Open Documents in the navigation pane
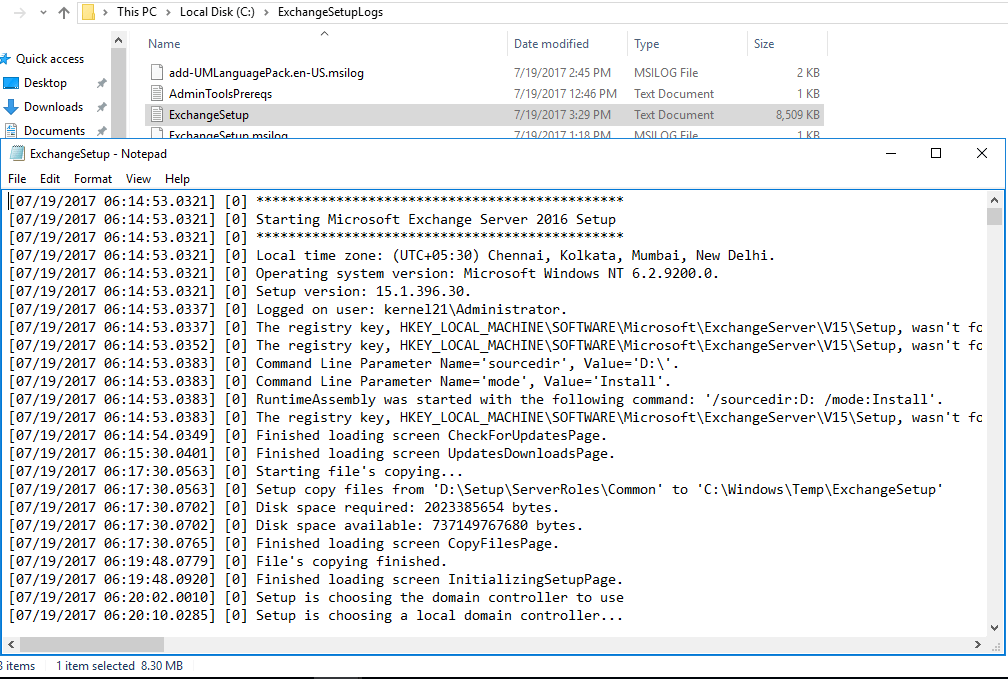This screenshot has width=1008, height=680. 54,130
